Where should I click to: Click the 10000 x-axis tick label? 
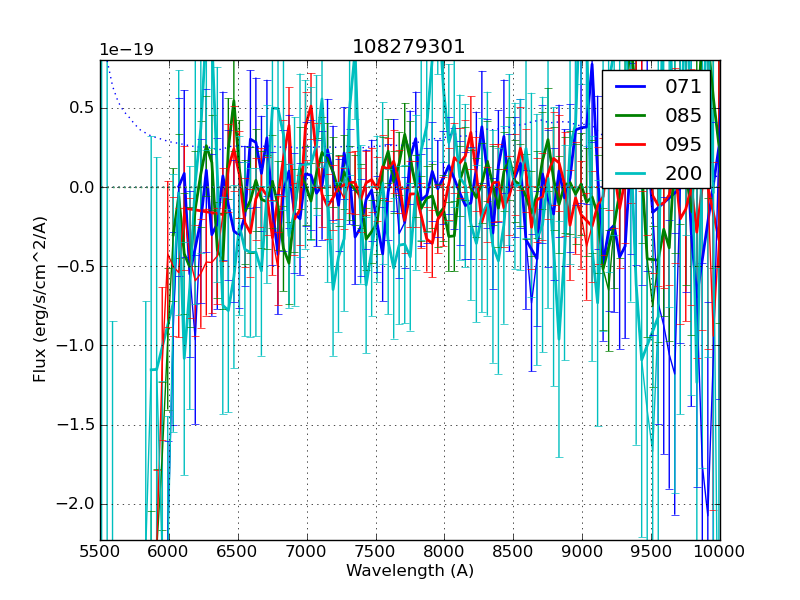coord(720,551)
